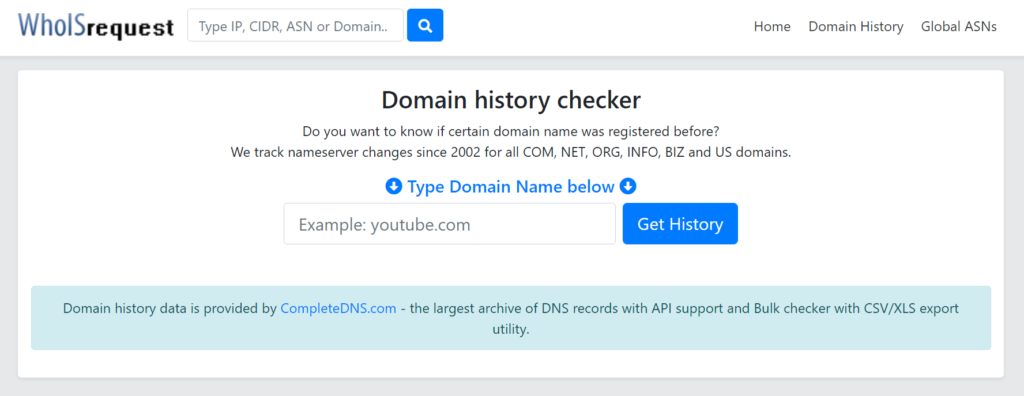Viewport: 1024px width, 396px height.
Task: Click the magnifying glass search button
Action: (425, 25)
